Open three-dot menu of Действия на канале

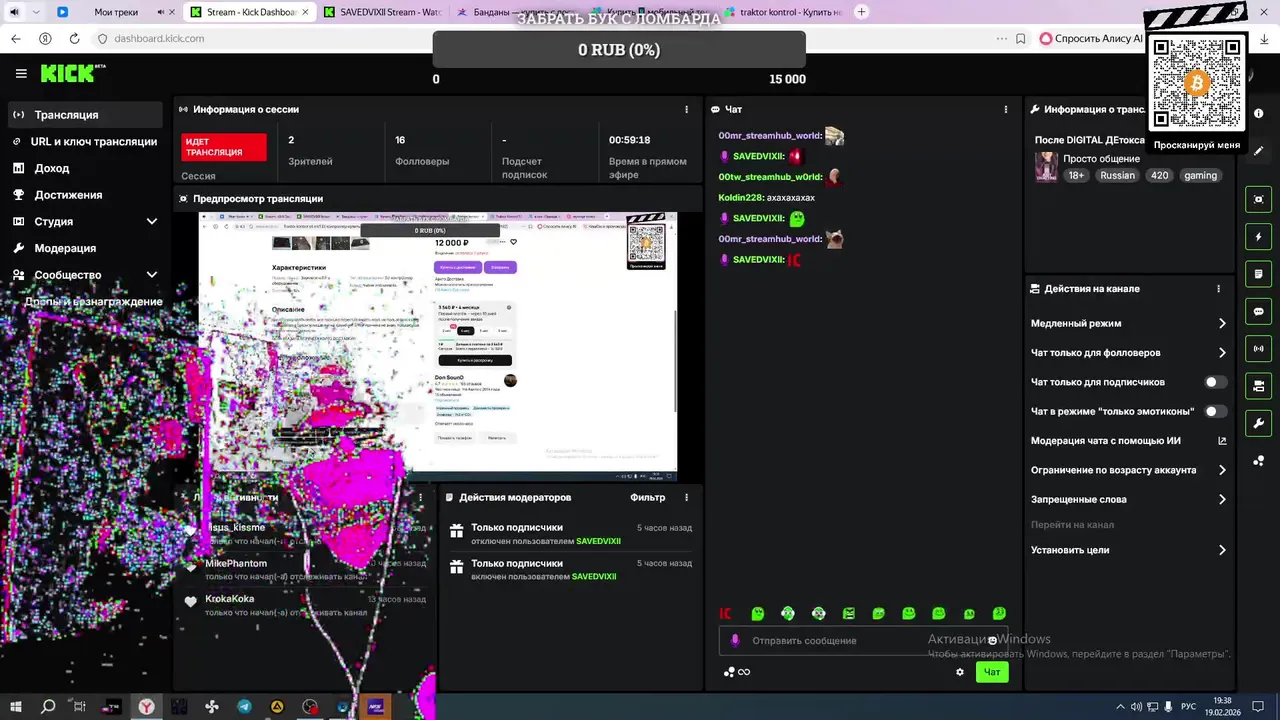1218,288
